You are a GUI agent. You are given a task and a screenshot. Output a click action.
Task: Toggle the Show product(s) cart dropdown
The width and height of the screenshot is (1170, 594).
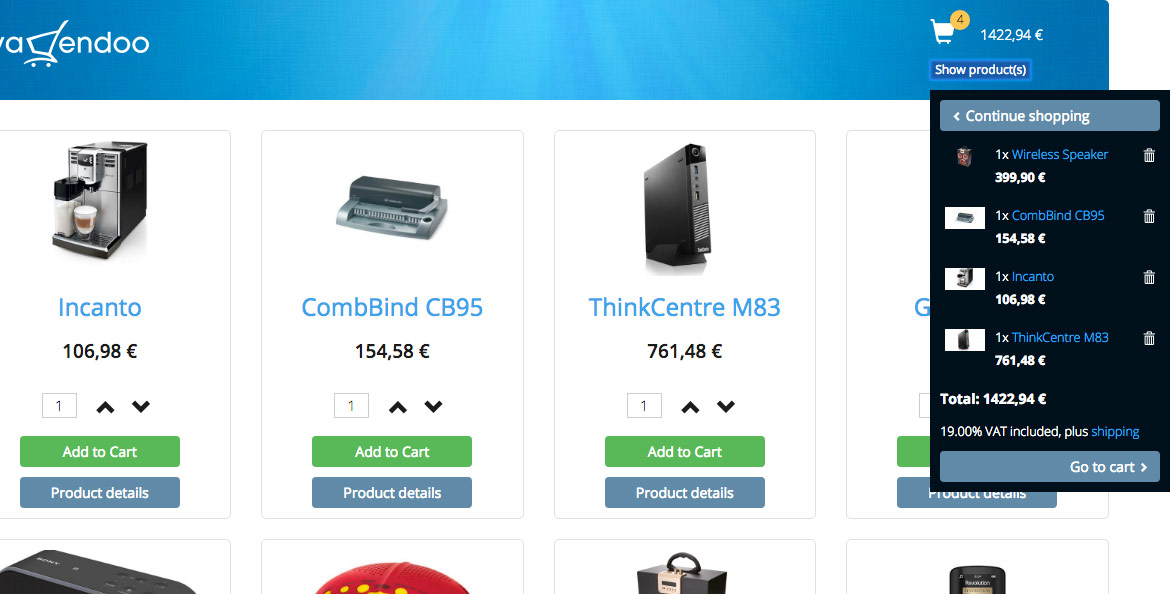[x=980, y=69]
